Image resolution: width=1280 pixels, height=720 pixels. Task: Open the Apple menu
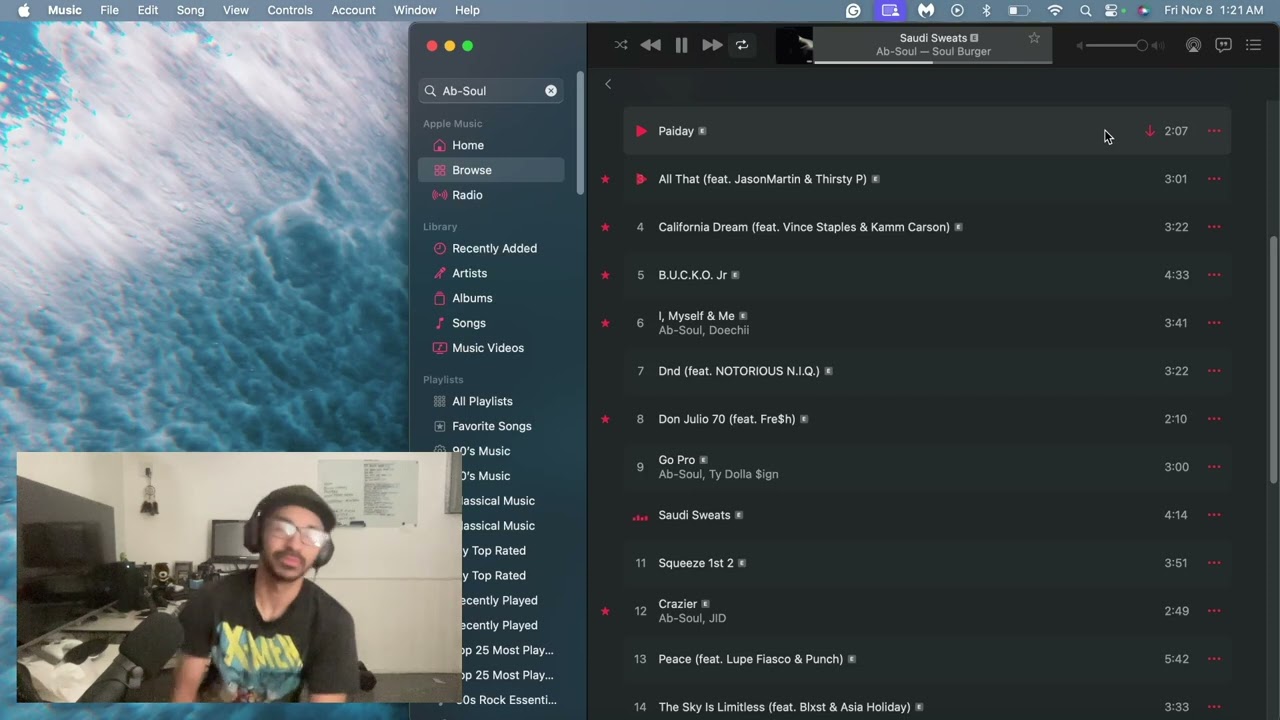pyautogui.click(x=23, y=10)
